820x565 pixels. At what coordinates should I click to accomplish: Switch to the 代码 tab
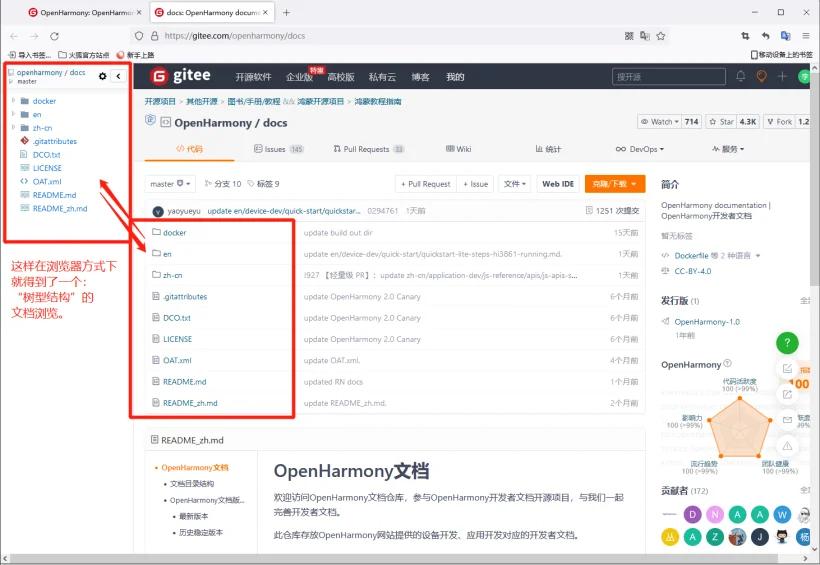click(x=189, y=149)
